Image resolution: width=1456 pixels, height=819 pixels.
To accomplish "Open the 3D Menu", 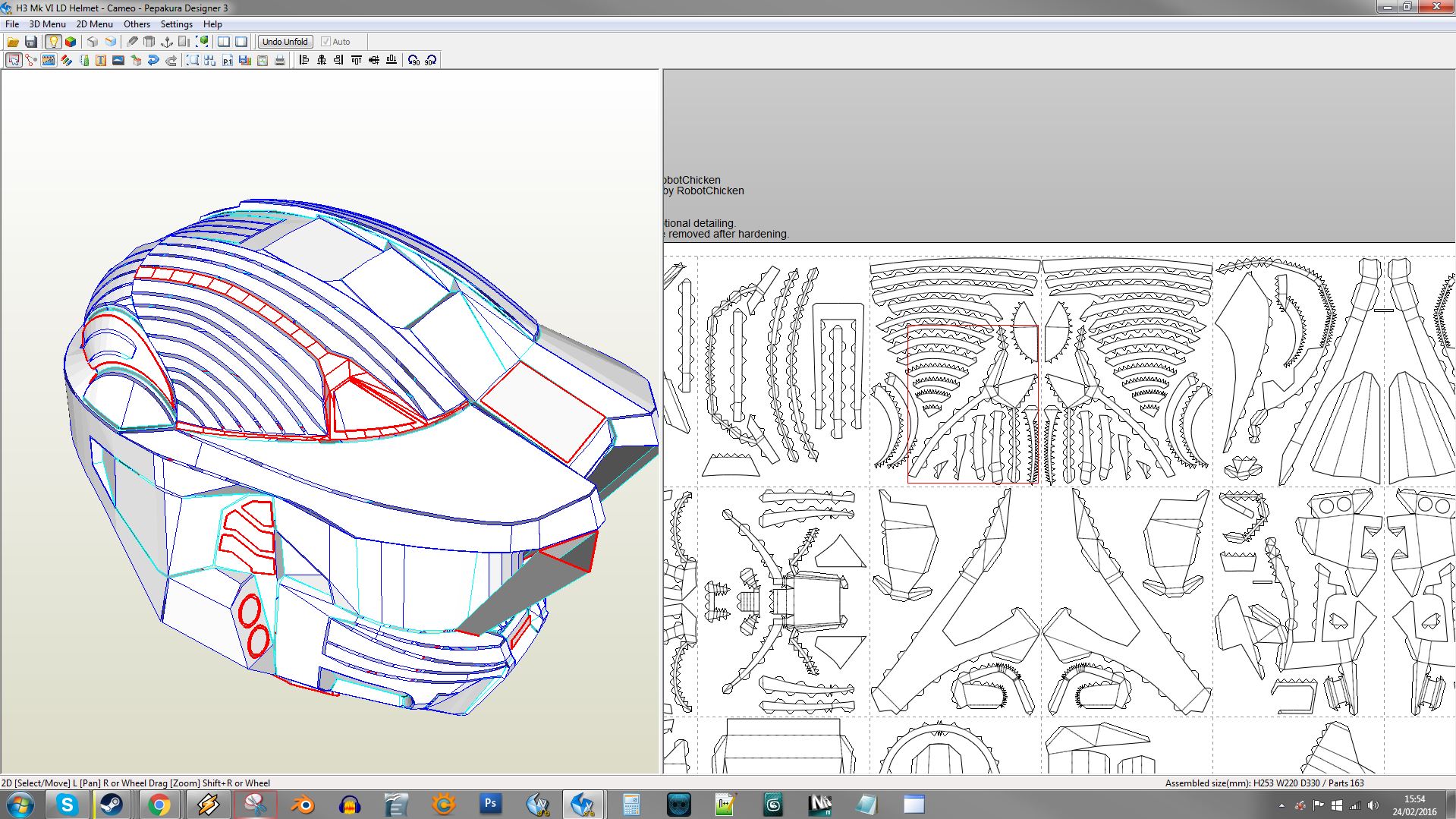I will point(47,24).
